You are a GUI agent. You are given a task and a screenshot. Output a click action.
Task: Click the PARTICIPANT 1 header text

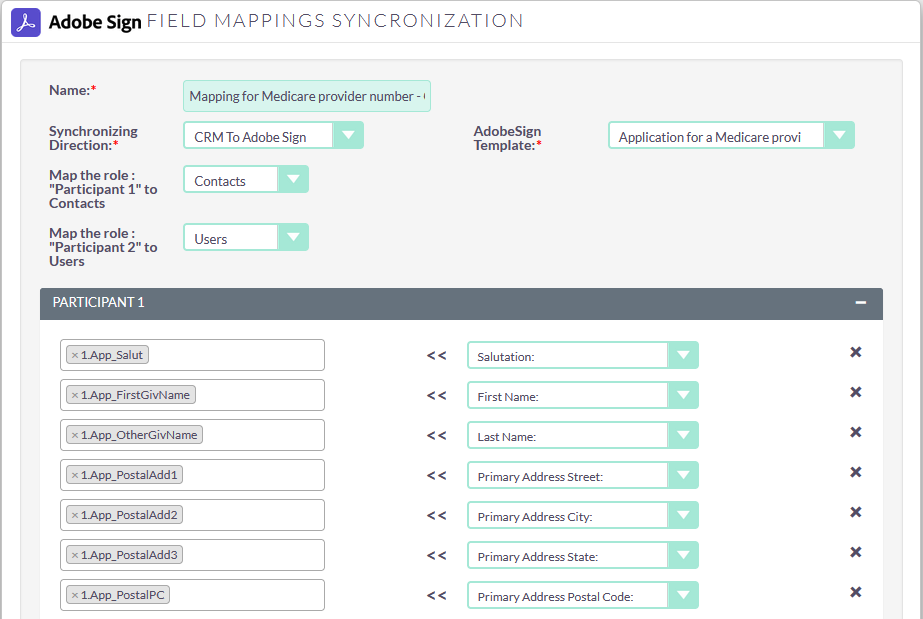(98, 302)
